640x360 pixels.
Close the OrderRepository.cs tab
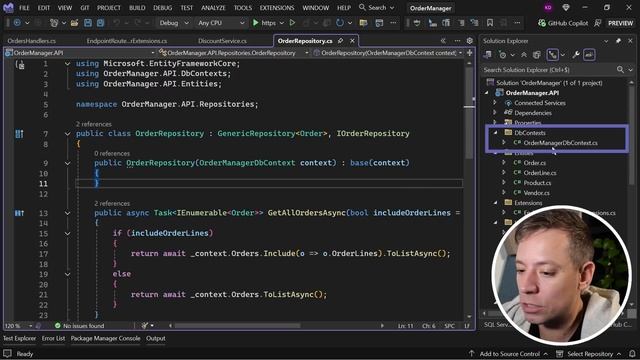pos(352,41)
